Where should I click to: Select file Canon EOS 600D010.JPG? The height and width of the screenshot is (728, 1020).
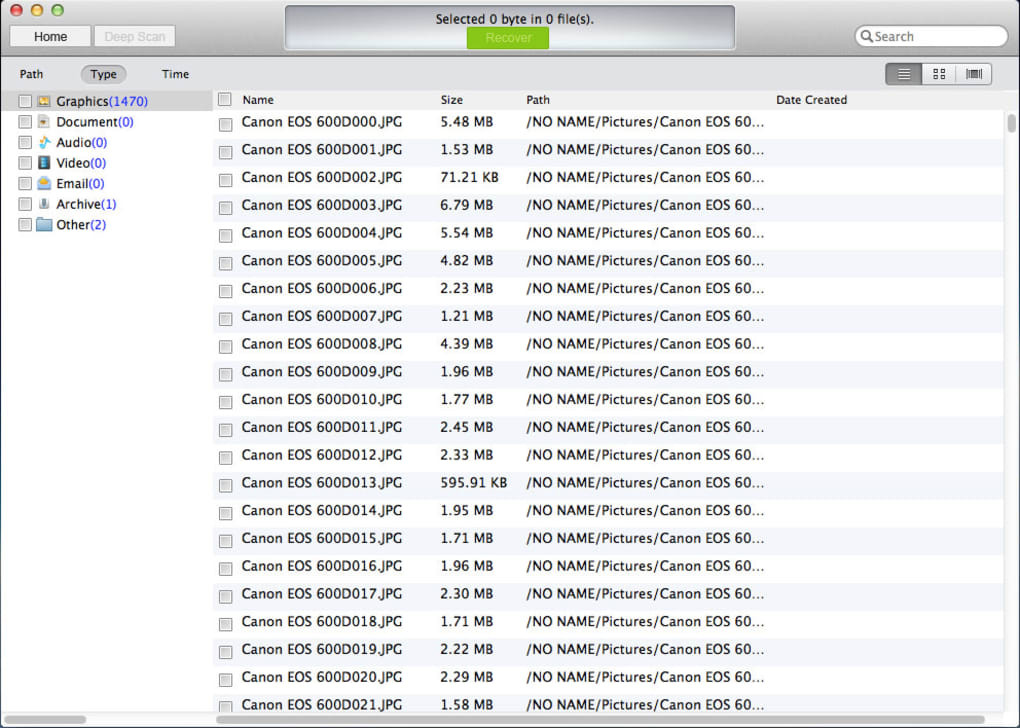321,399
